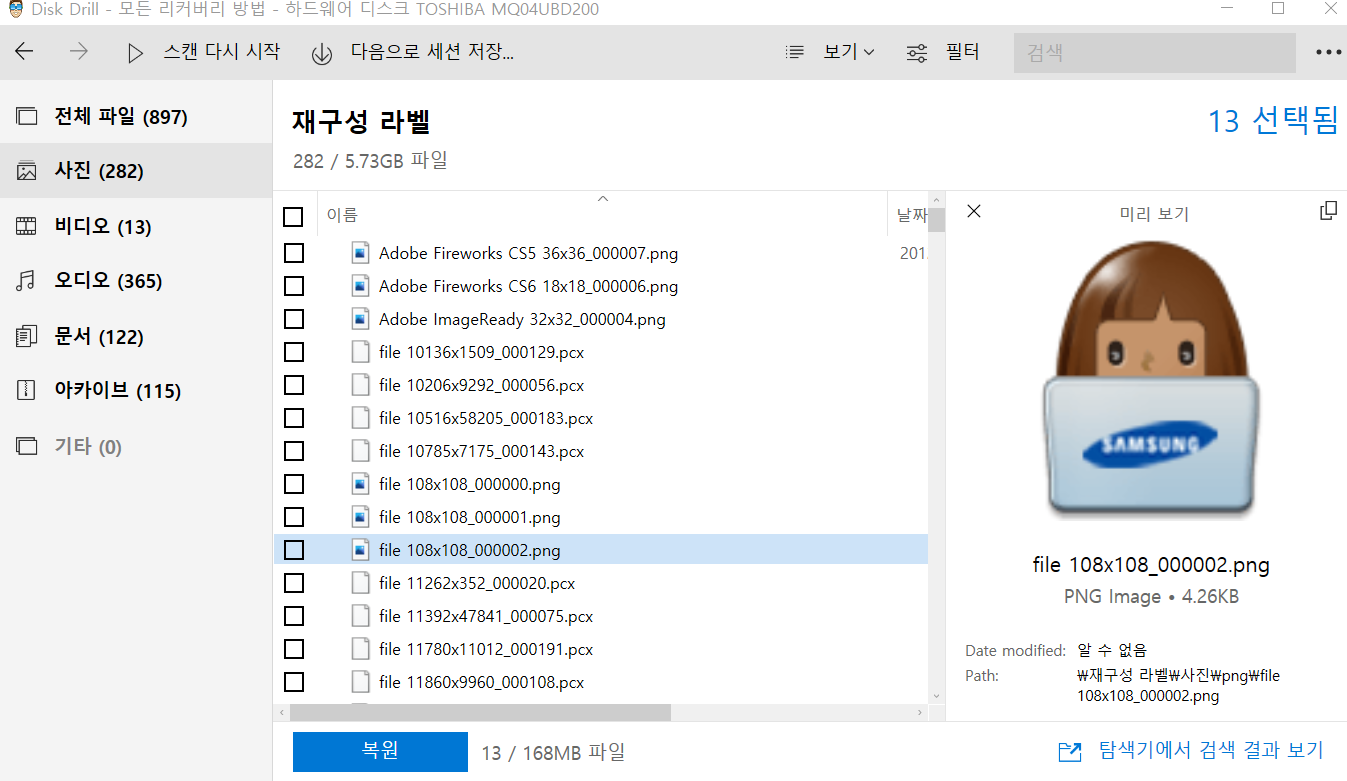
Task: Click the list view icon beside 보기
Action: 795,52
